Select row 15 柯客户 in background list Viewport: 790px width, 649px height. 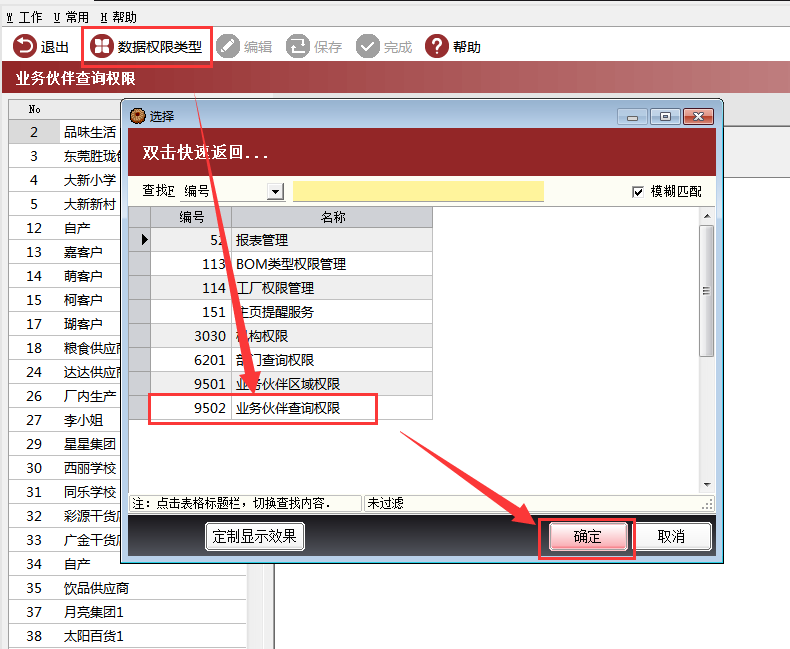(65, 300)
